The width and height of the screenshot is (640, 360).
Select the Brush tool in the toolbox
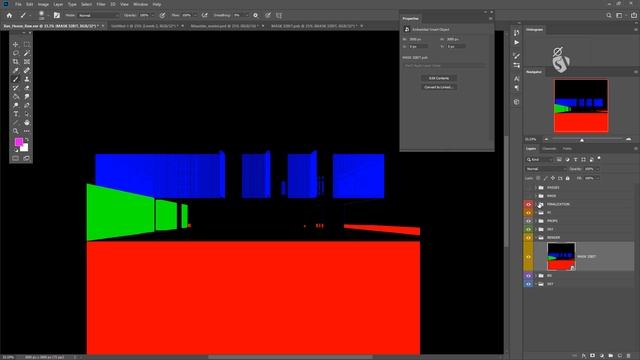pyautogui.click(x=16, y=79)
